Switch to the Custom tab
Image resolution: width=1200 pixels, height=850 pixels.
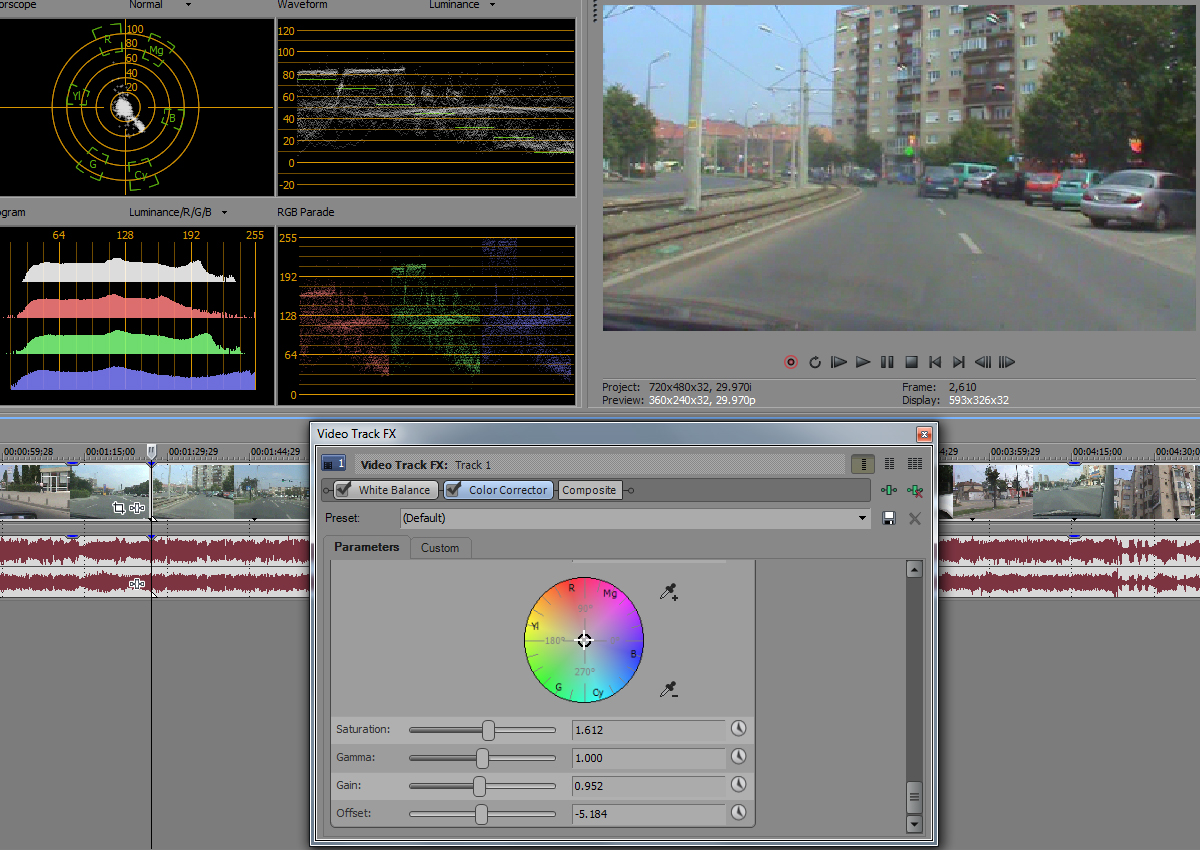(440, 548)
